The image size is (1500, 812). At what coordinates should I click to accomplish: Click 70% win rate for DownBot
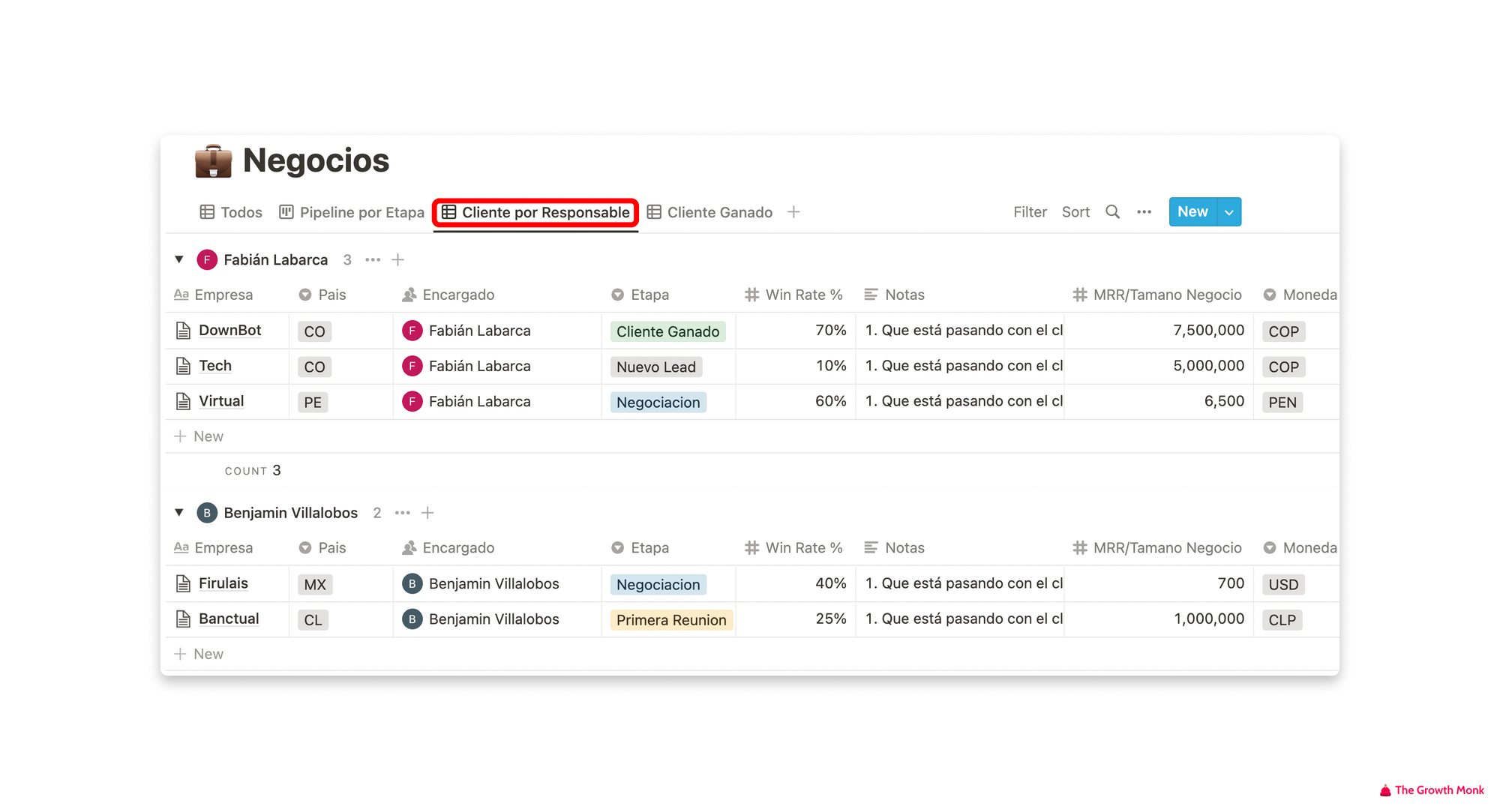tap(830, 331)
